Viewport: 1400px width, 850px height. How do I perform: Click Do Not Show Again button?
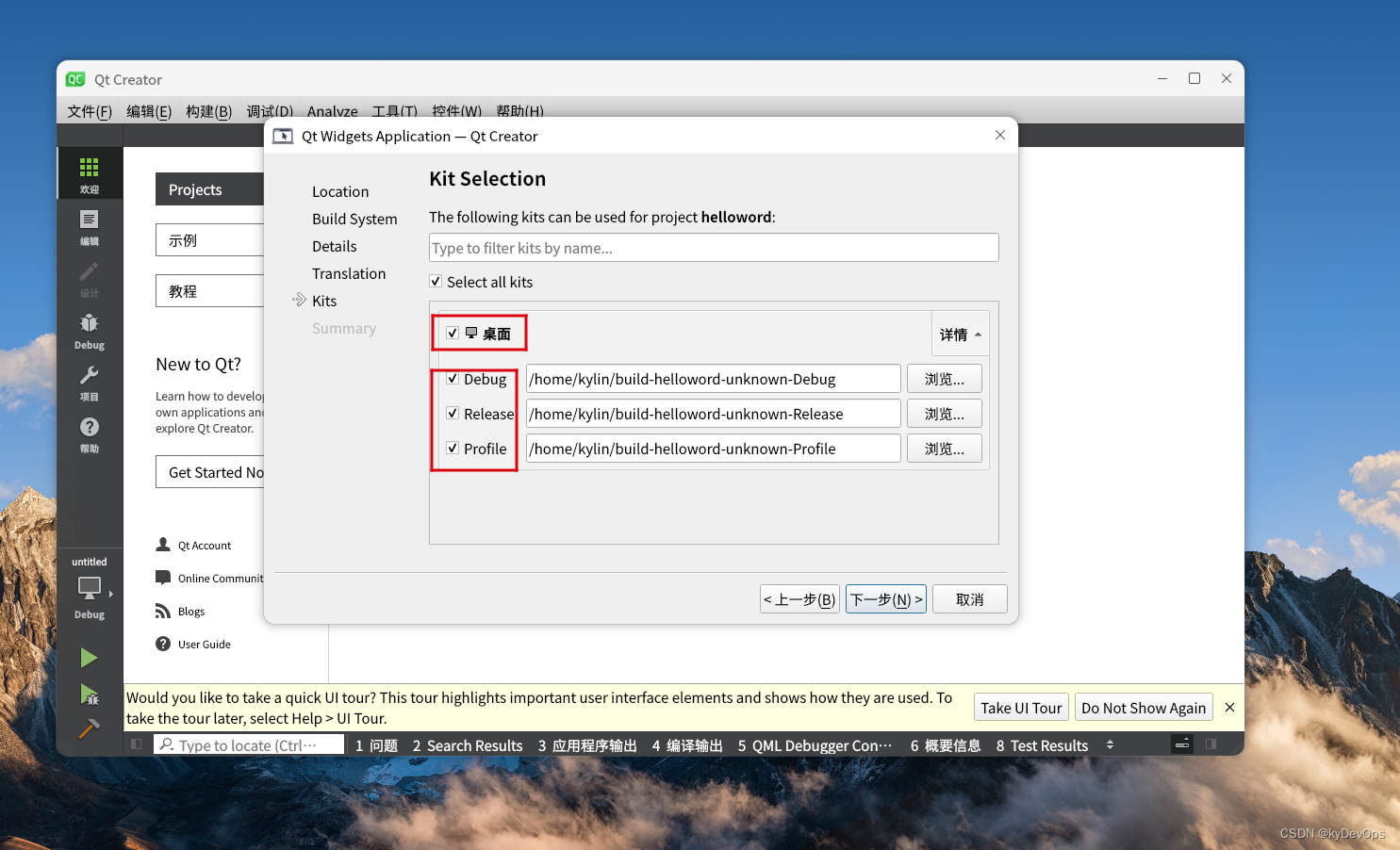tap(1144, 707)
